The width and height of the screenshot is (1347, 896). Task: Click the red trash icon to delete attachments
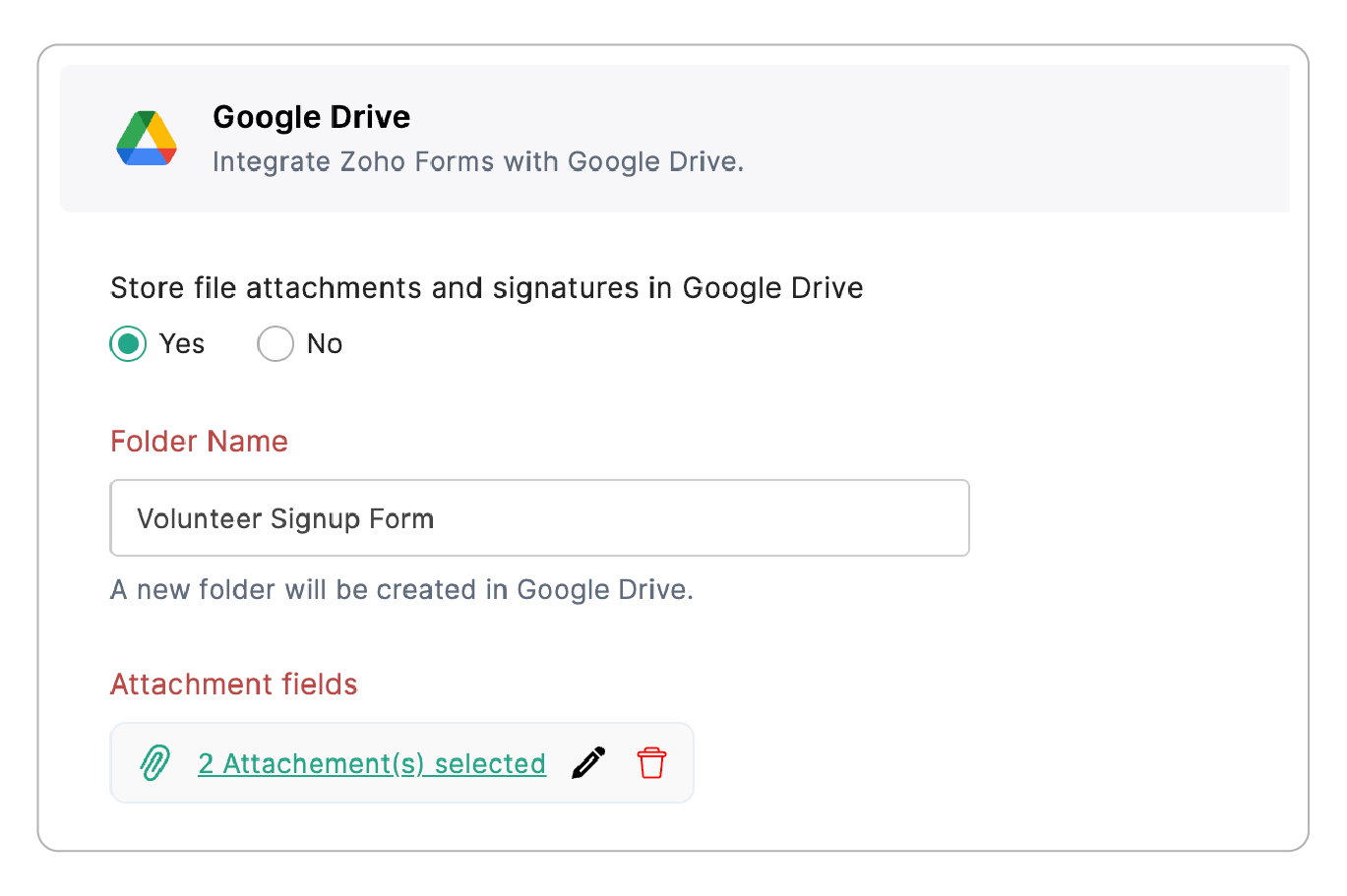650,762
